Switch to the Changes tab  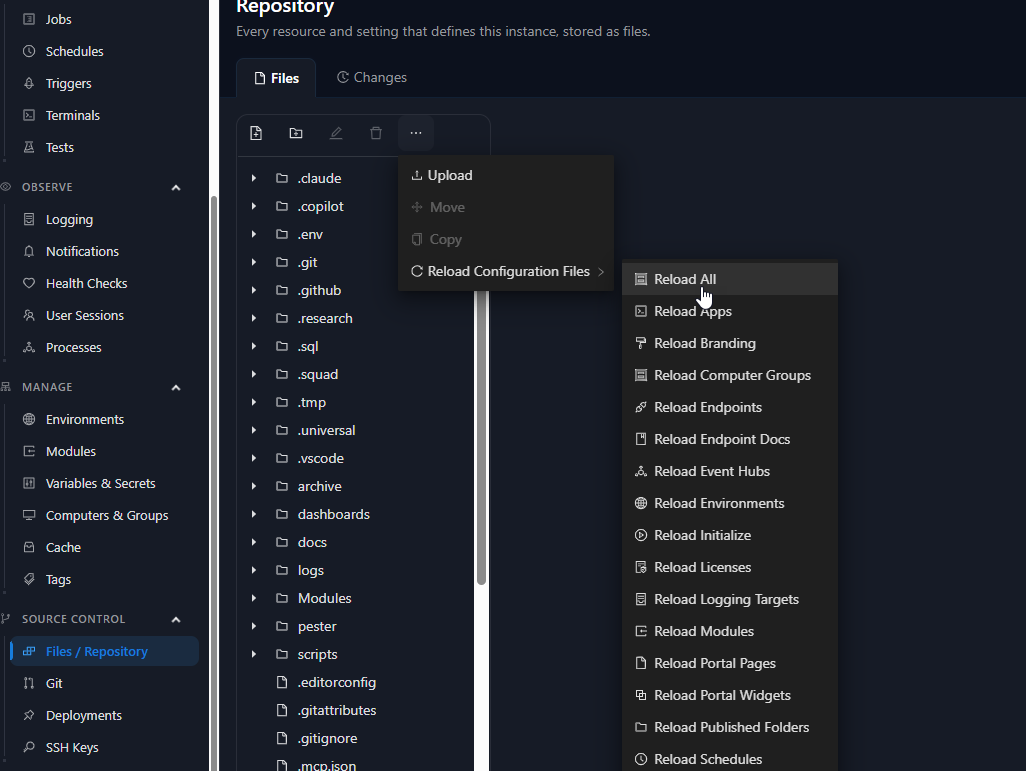pos(372,78)
